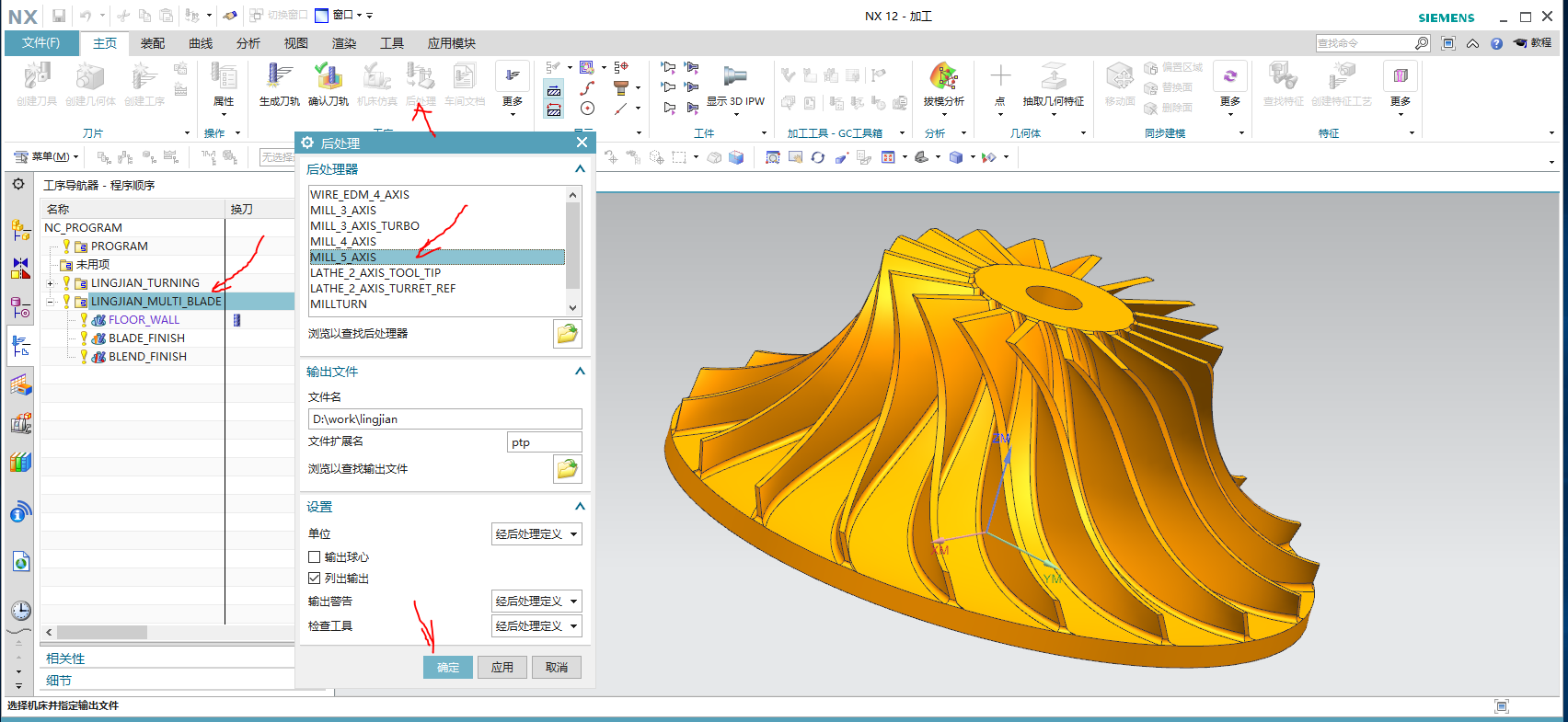Screen dimensions: 1568x722
Task: Click the save icon in quick access toolbar
Action: pyautogui.click(x=59, y=16)
